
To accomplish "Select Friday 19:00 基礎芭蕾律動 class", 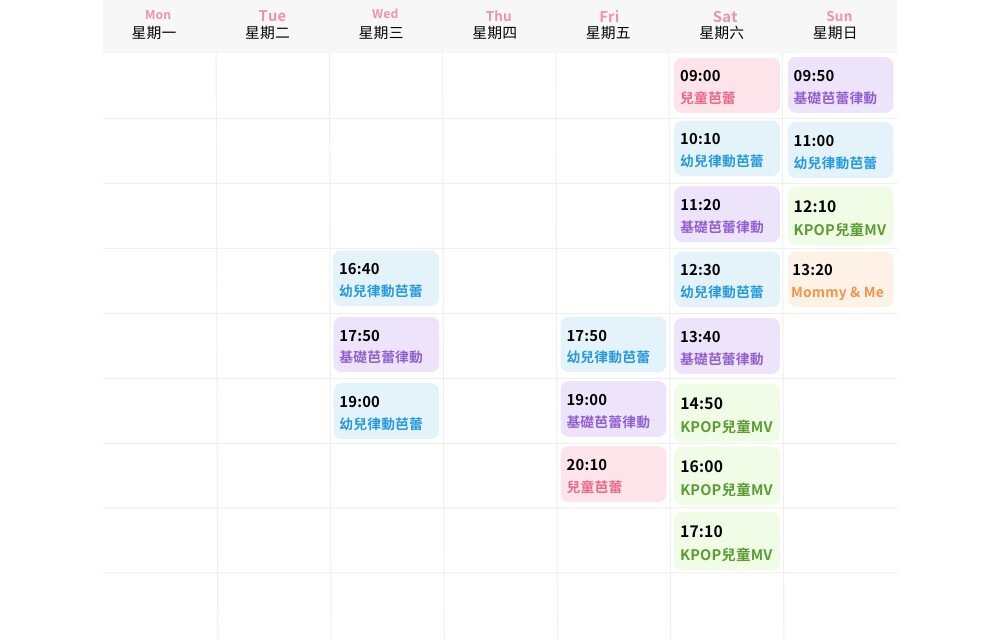I will tap(613, 410).
